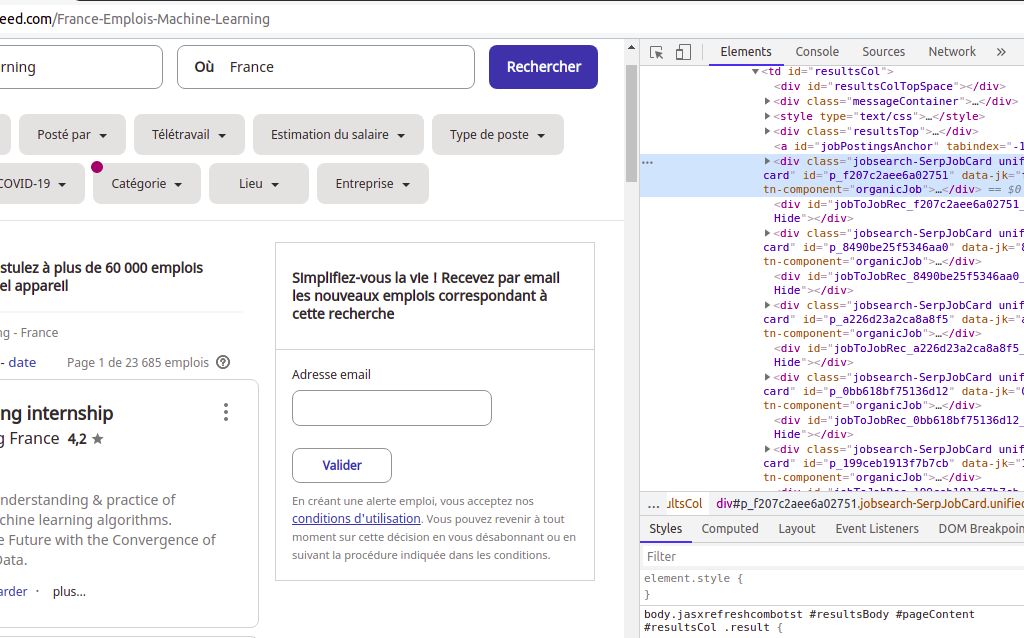This screenshot has height=638, width=1024.
Task: Click the Valider button
Action: [x=342, y=465]
